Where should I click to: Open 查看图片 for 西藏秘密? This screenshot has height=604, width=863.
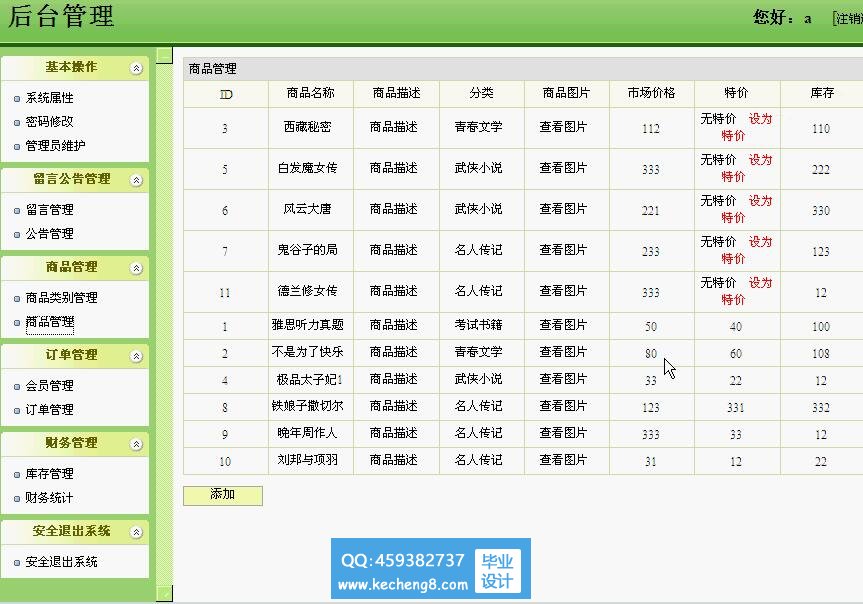[x=563, y=127]
